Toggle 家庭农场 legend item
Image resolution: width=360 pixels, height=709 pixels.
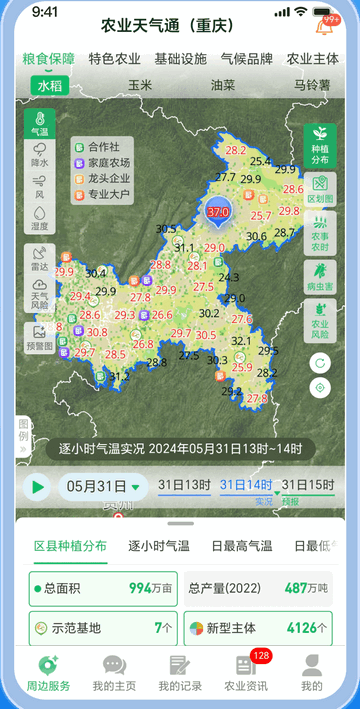pos(103,163)
